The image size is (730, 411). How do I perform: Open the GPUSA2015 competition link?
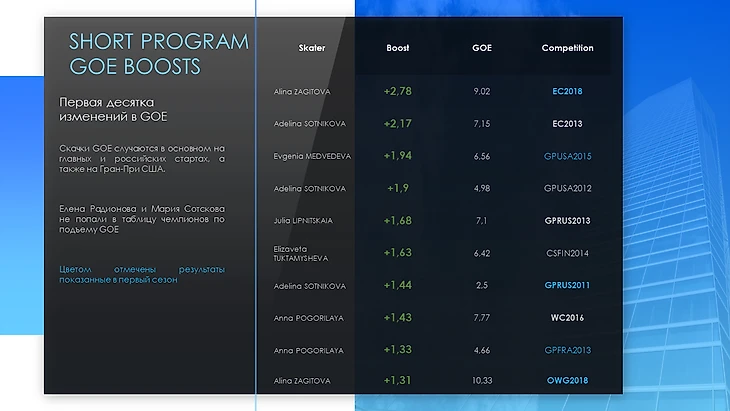567,156
